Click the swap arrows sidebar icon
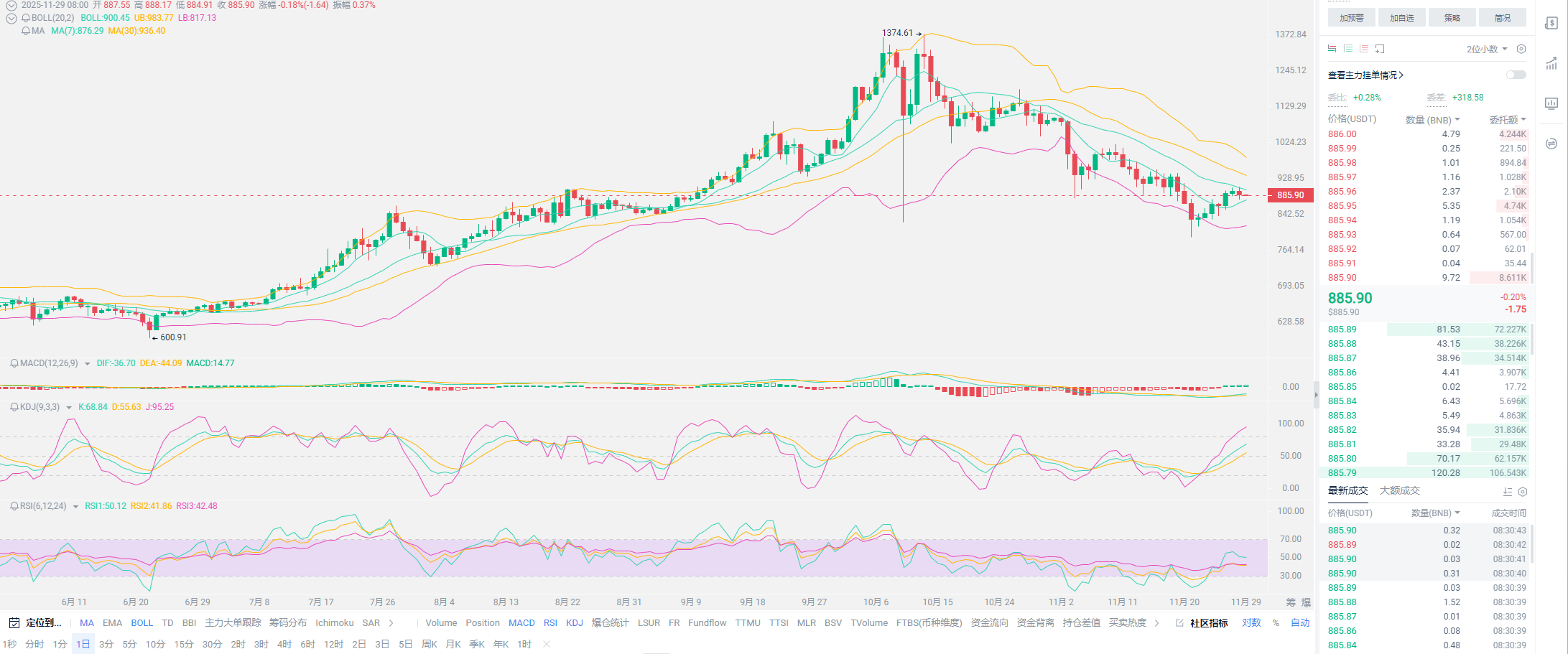1568x654 pixels. 1551,144
